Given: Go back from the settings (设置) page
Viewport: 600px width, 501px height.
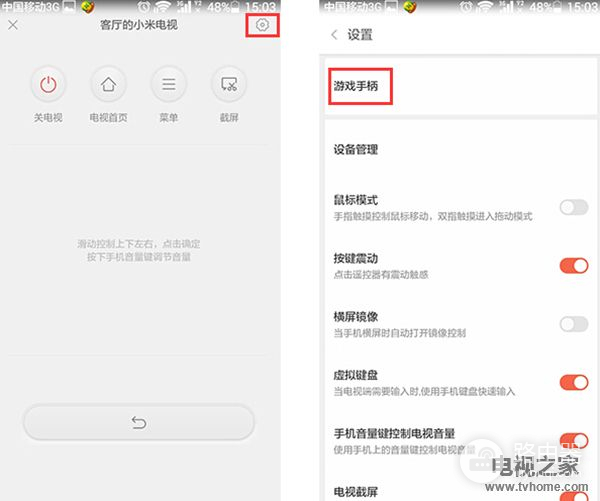Looking at the screenshot, I should 334,35.
